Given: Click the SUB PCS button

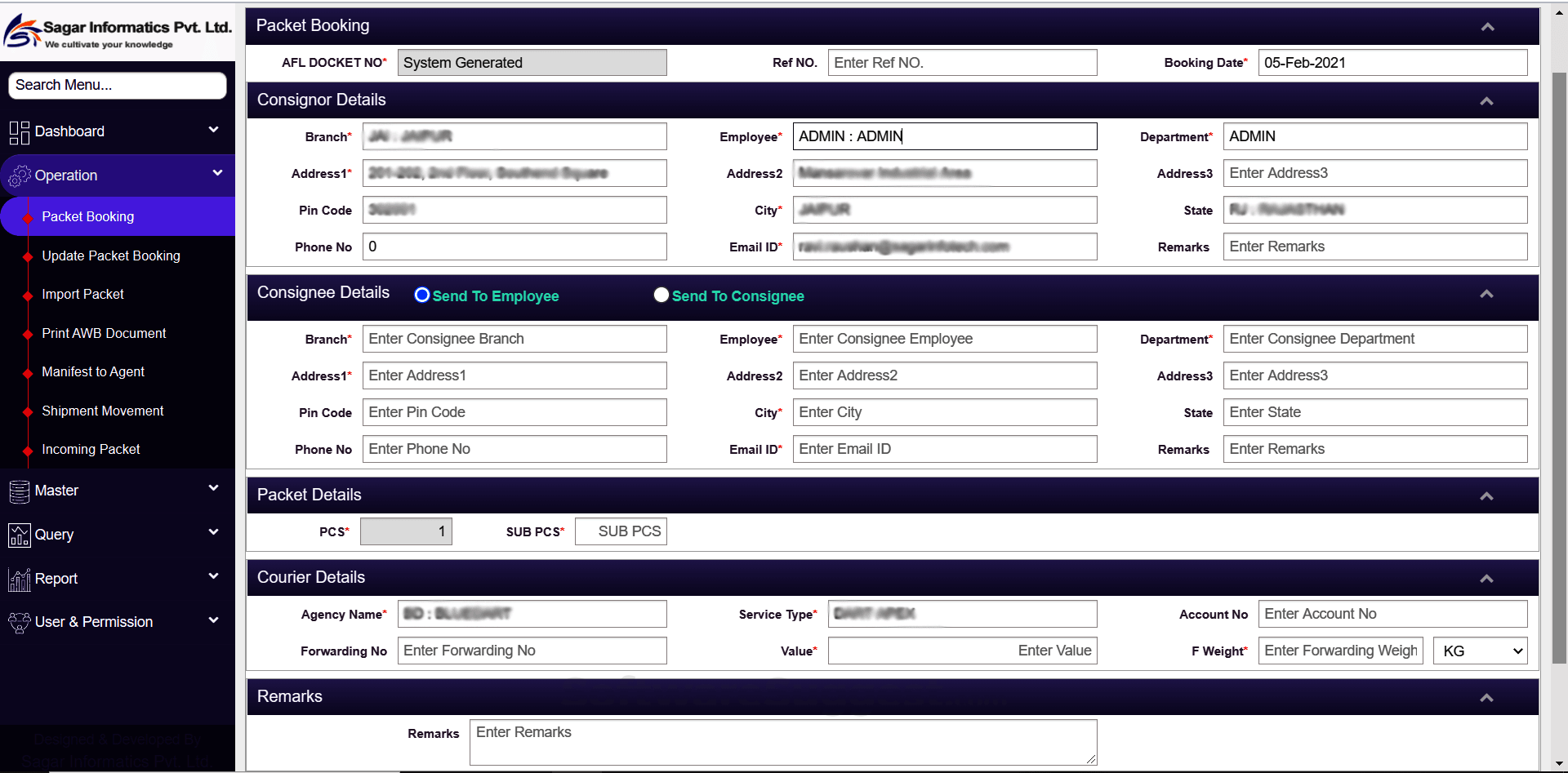Looking at the screenshot, I should point(621,531).
